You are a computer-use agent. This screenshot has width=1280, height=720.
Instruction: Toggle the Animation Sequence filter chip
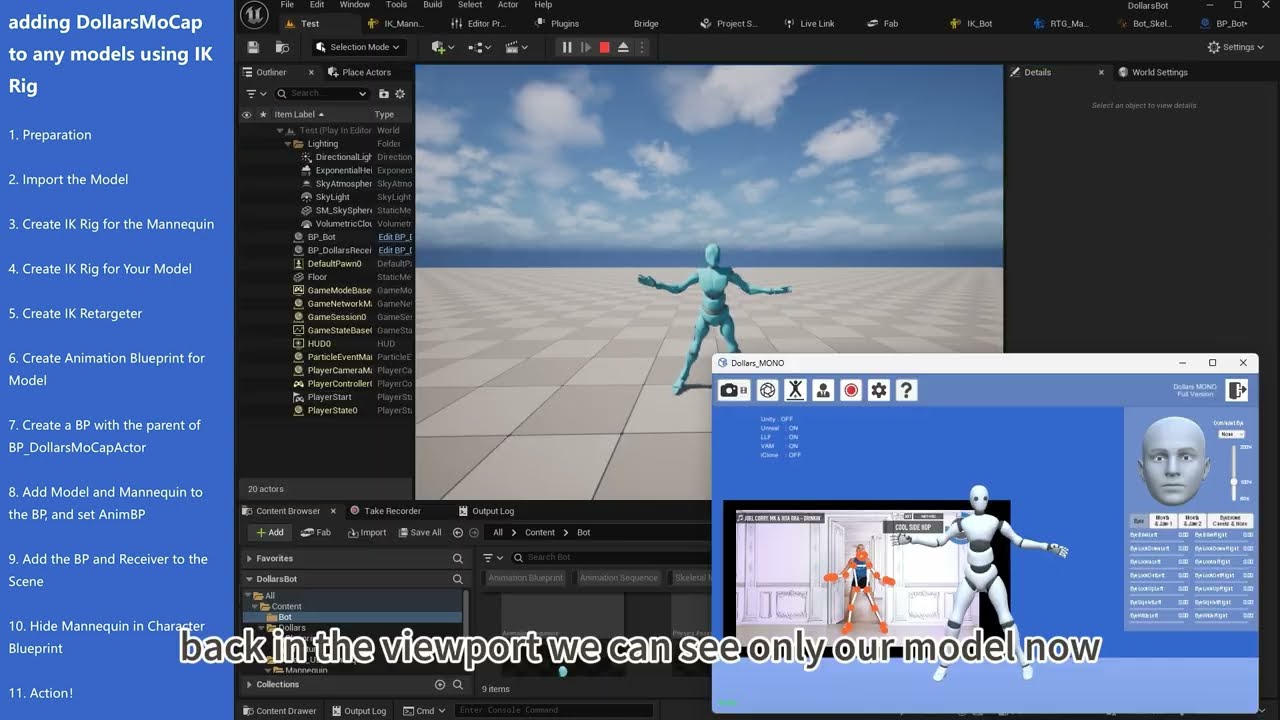point(619,577)
